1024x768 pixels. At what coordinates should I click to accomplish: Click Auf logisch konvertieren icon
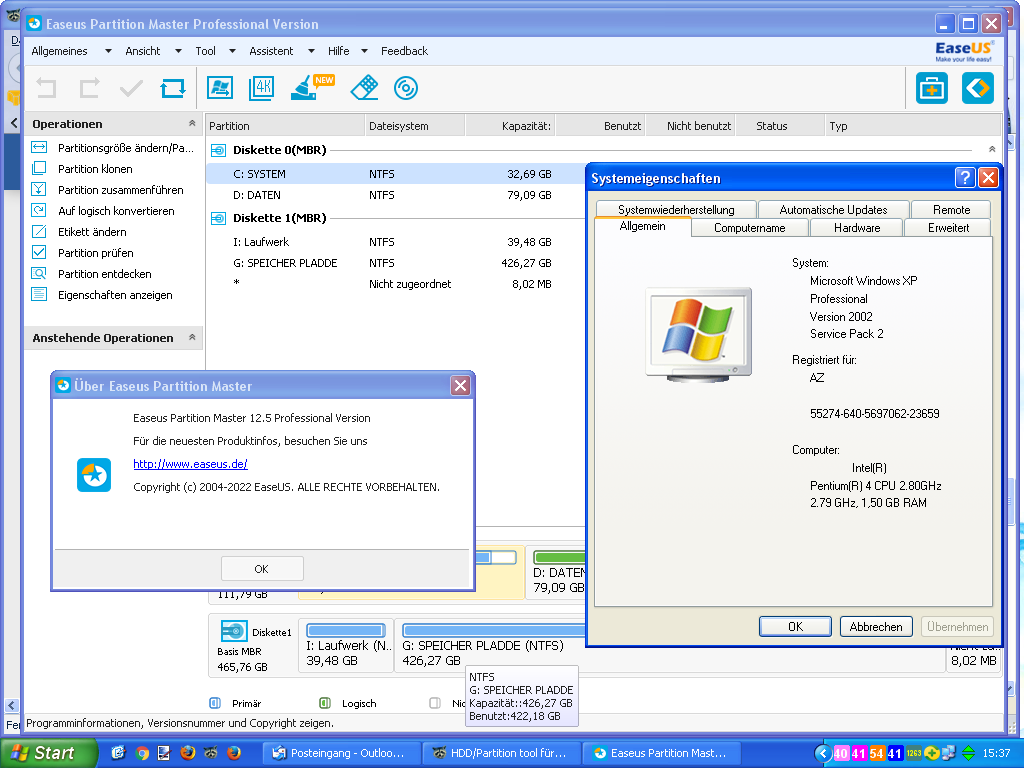(x=39, y=210)
